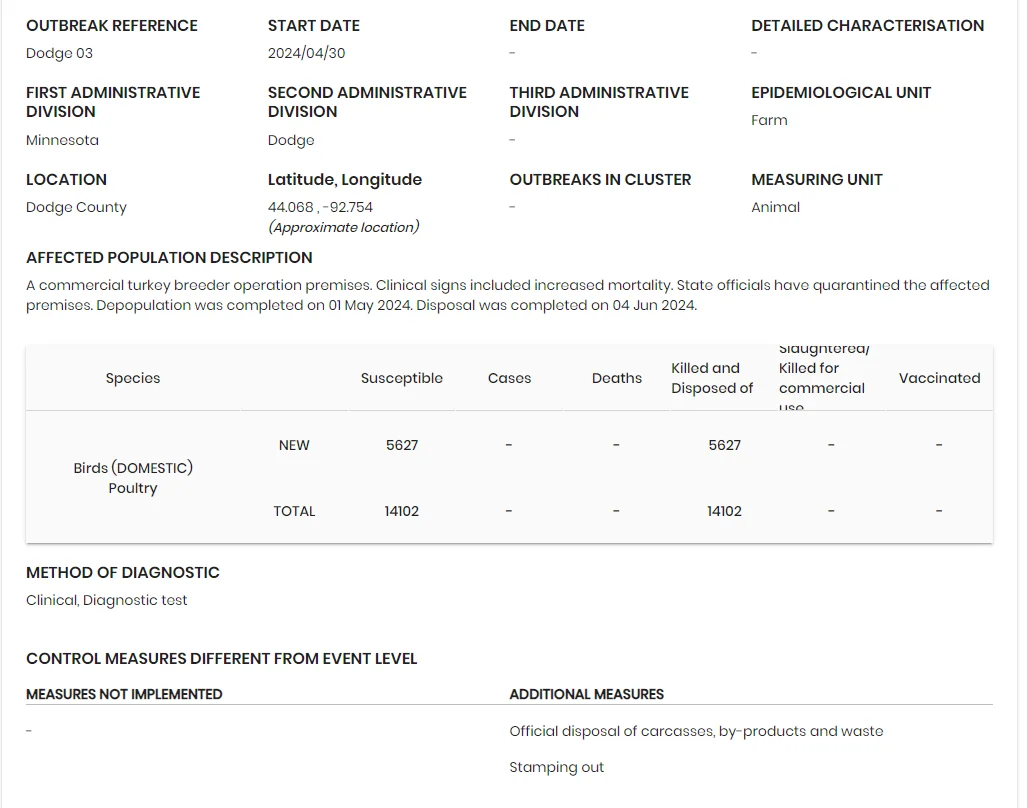The image size is (1027, 808).
Task: Click the Clinical, Diagnostic test text
Action: pyautogui.click(x=107, y=600)
